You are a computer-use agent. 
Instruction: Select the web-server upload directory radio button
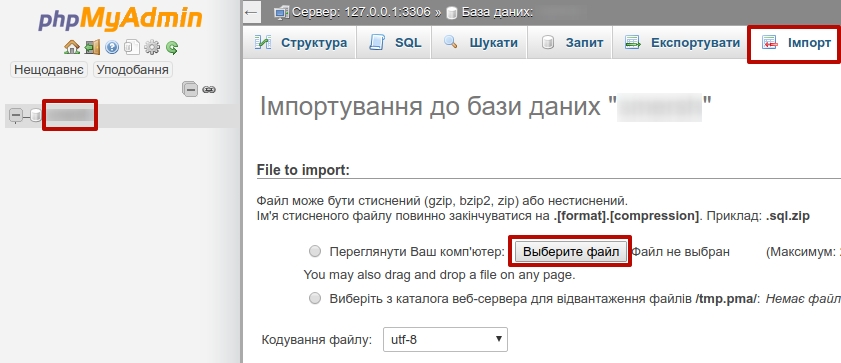pyautogui.click(x=315, y=298)
